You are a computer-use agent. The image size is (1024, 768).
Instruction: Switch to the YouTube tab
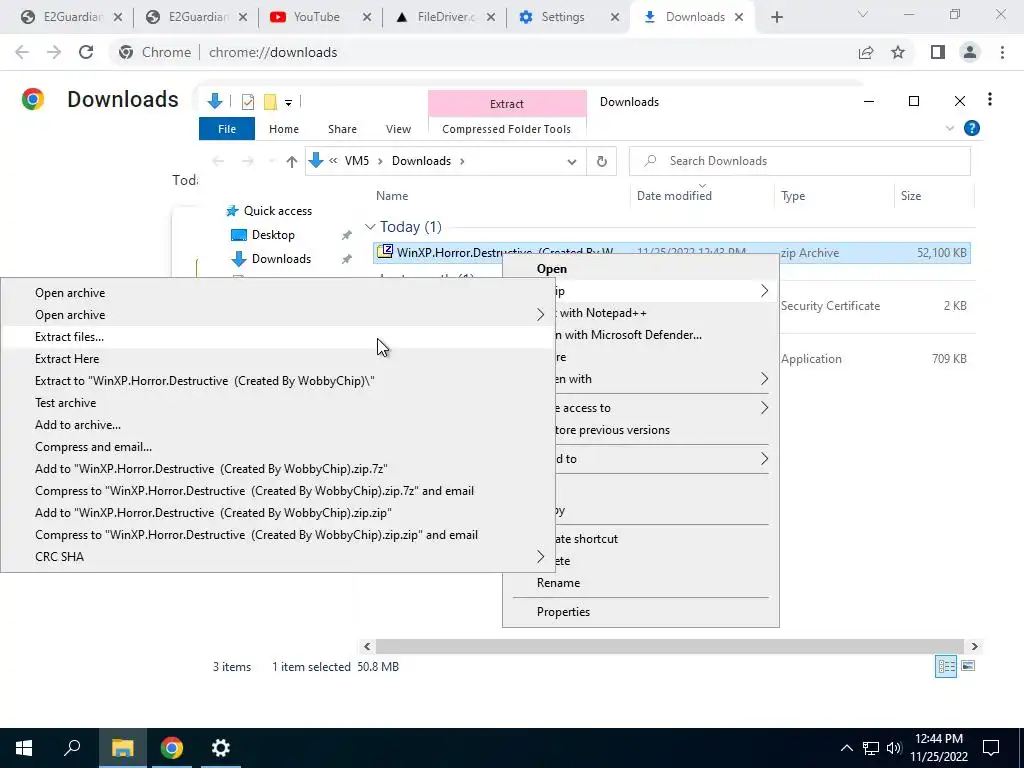click(316, 17)
